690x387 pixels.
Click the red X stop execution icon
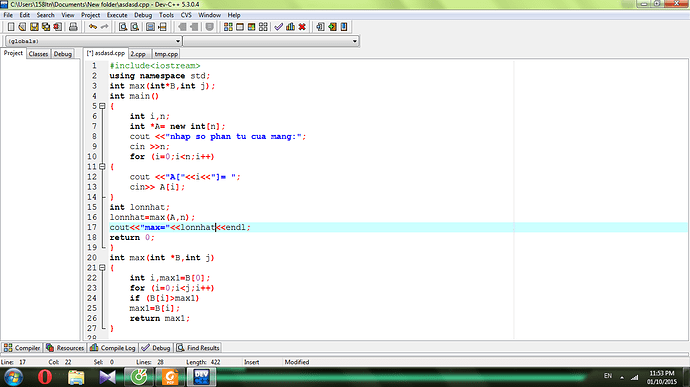(x=302, y=27)
